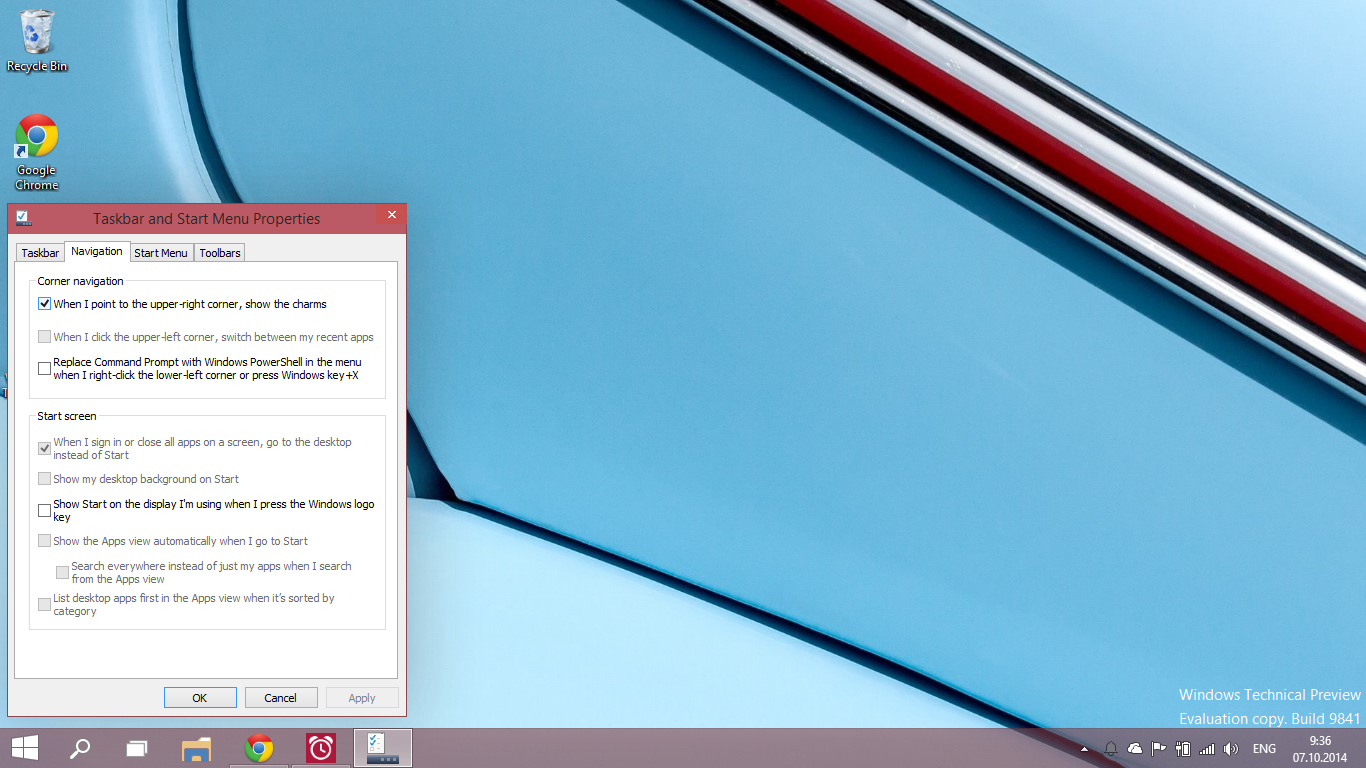The image size is (1366, 768).
Task: Click the 'Corner navigation' group label
Action: (81, 281)
